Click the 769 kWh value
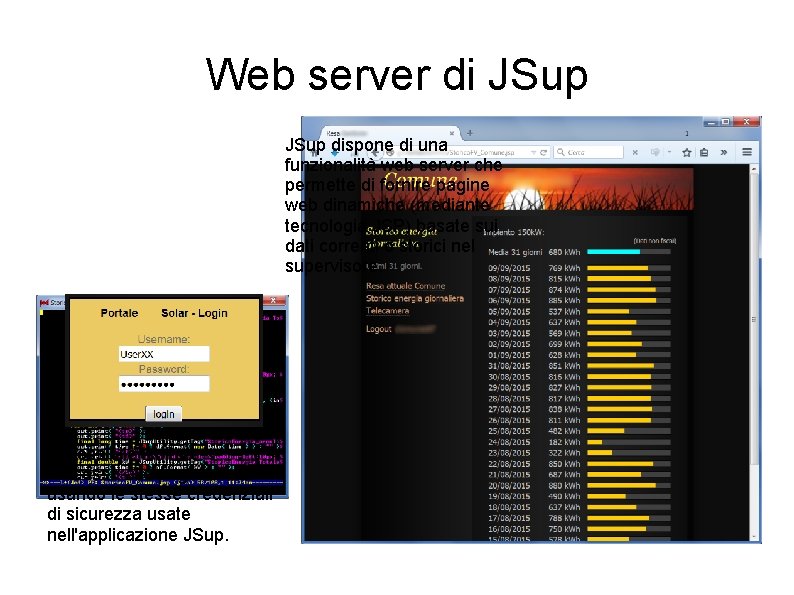Viewport: 794px width, 595px height. pos(564,268)
